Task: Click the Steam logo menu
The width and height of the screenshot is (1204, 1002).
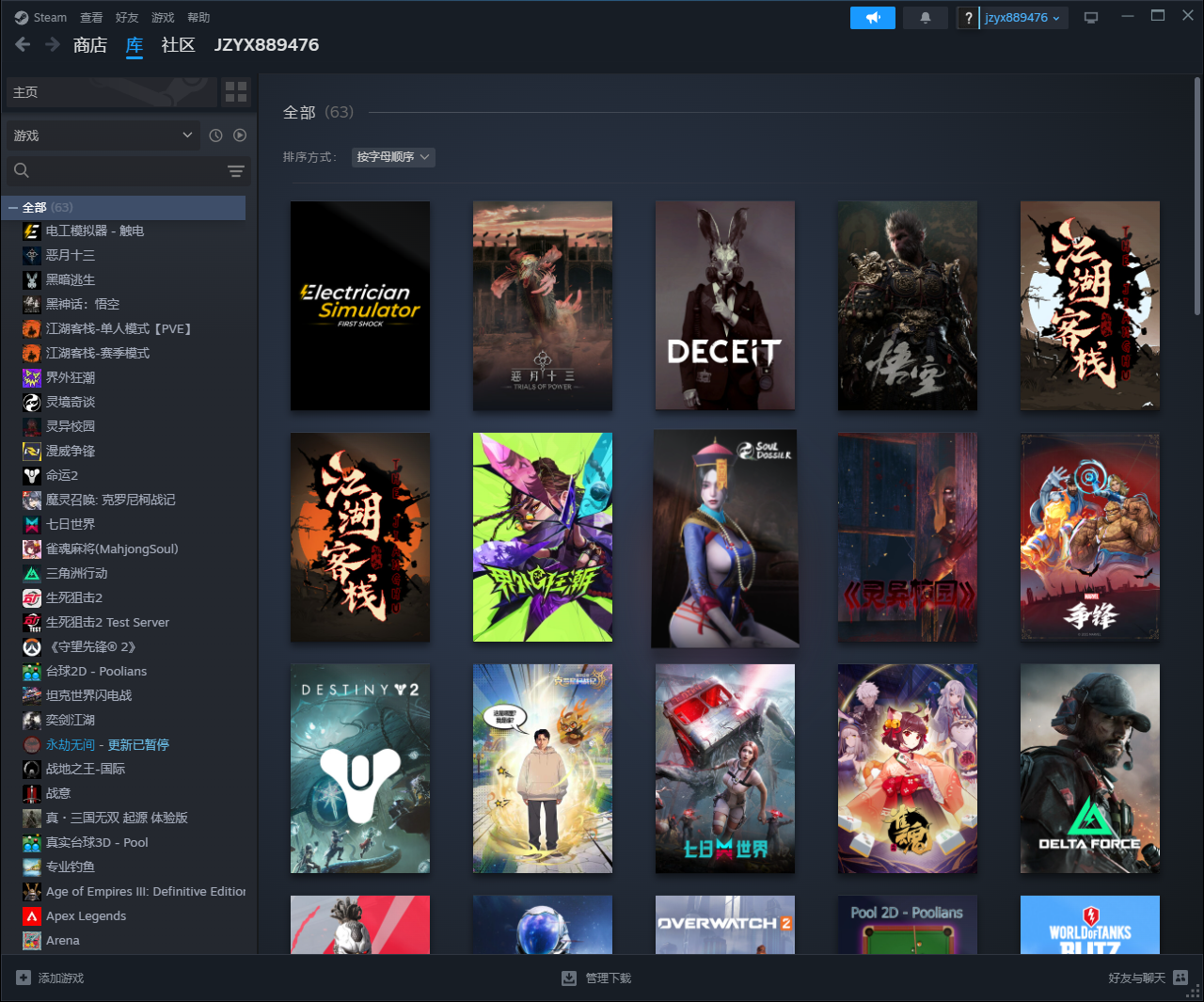Action: (x=40, y=17)
